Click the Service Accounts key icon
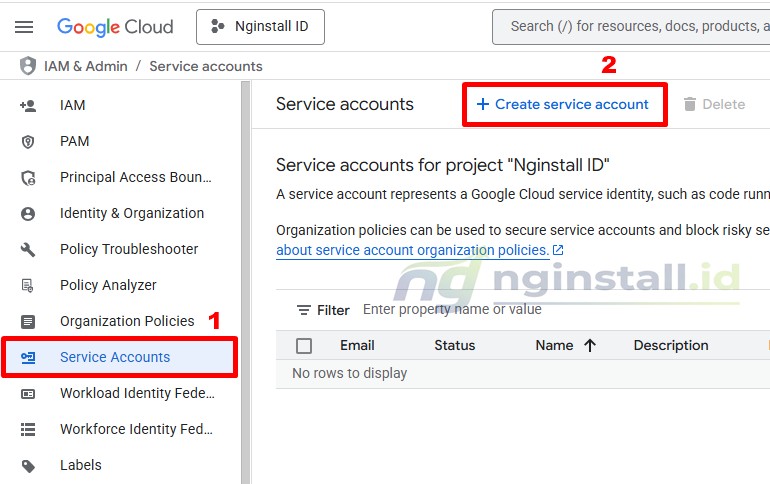 point(28,357)
